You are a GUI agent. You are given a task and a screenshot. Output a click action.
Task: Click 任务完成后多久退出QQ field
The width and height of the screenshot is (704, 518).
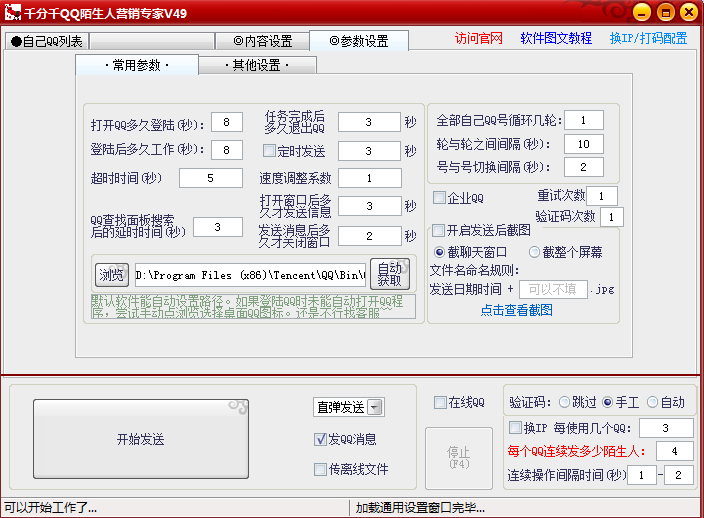pyautogui.click(x=369, y=122)
